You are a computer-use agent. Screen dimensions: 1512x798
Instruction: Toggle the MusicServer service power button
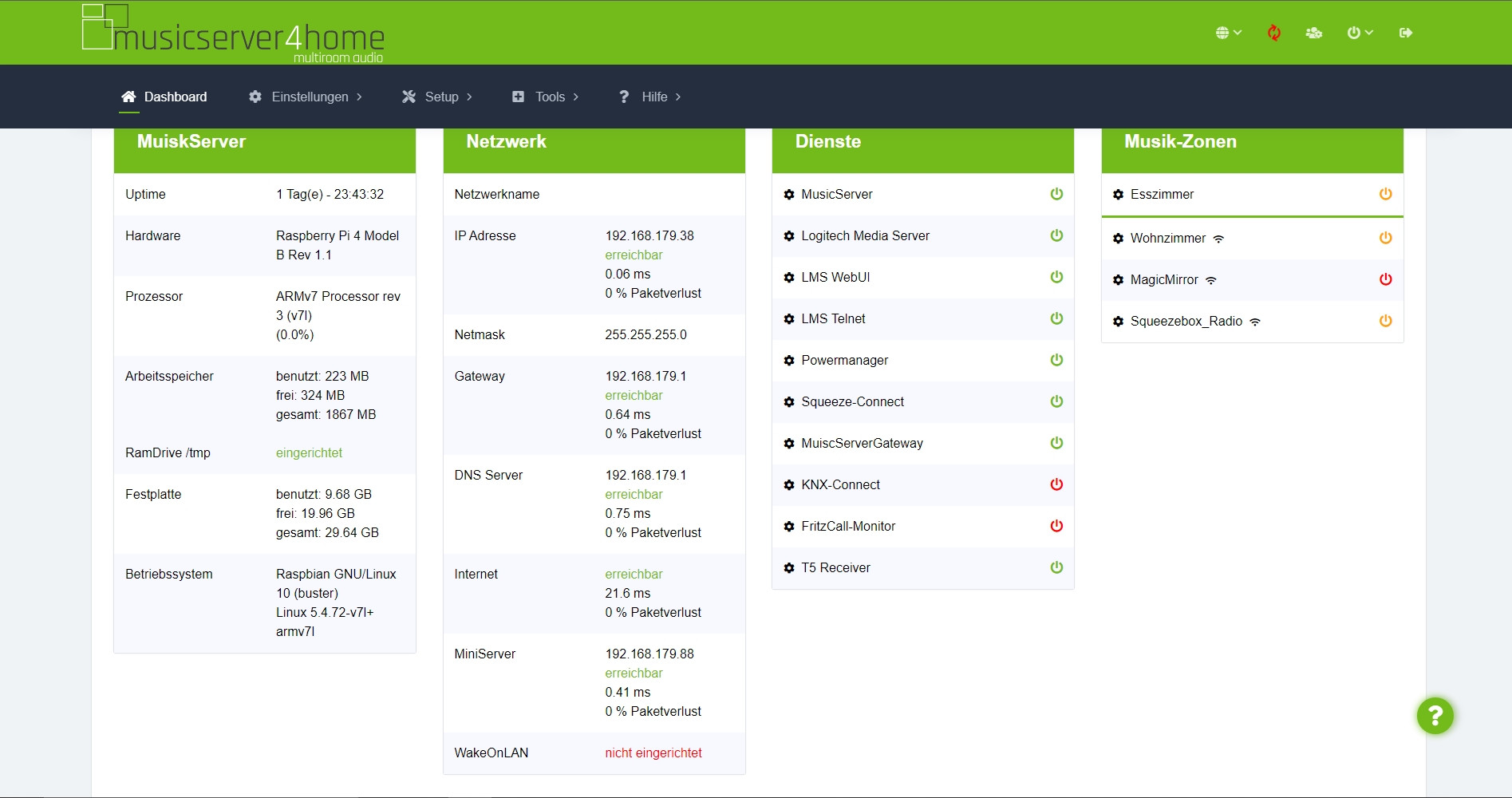(1056, 194)
